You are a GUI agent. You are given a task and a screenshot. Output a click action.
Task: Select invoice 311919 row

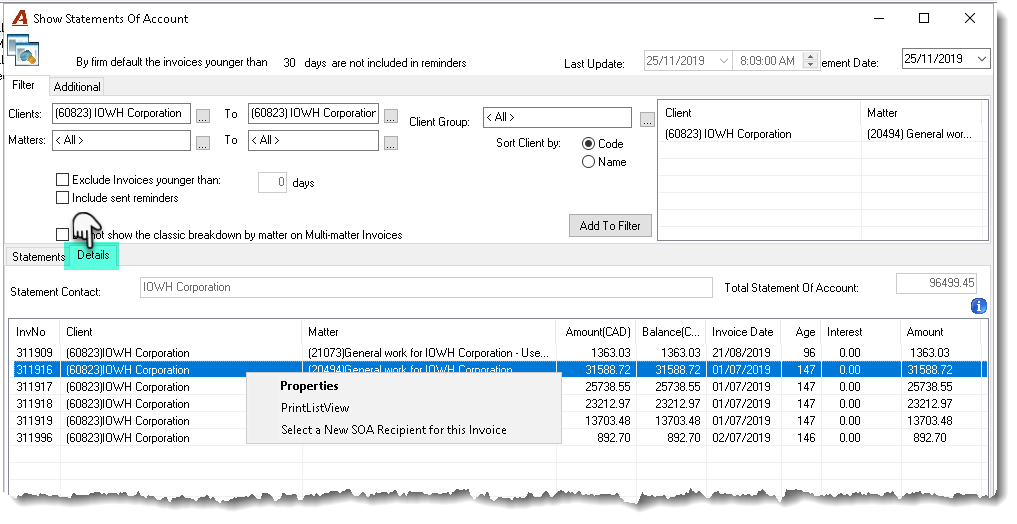click(x=498, y=420)
